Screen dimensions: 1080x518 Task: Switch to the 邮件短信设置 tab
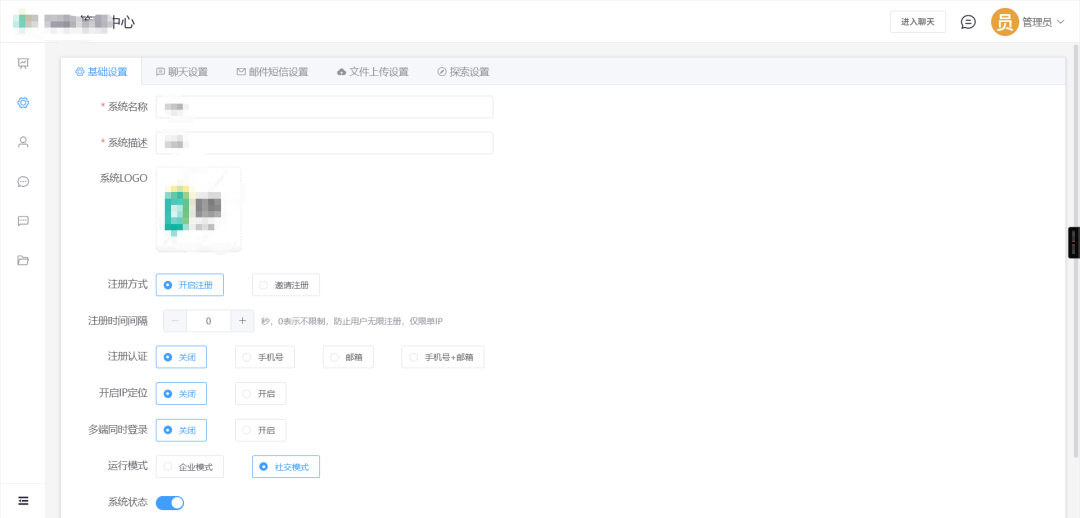tap(272, 72)
